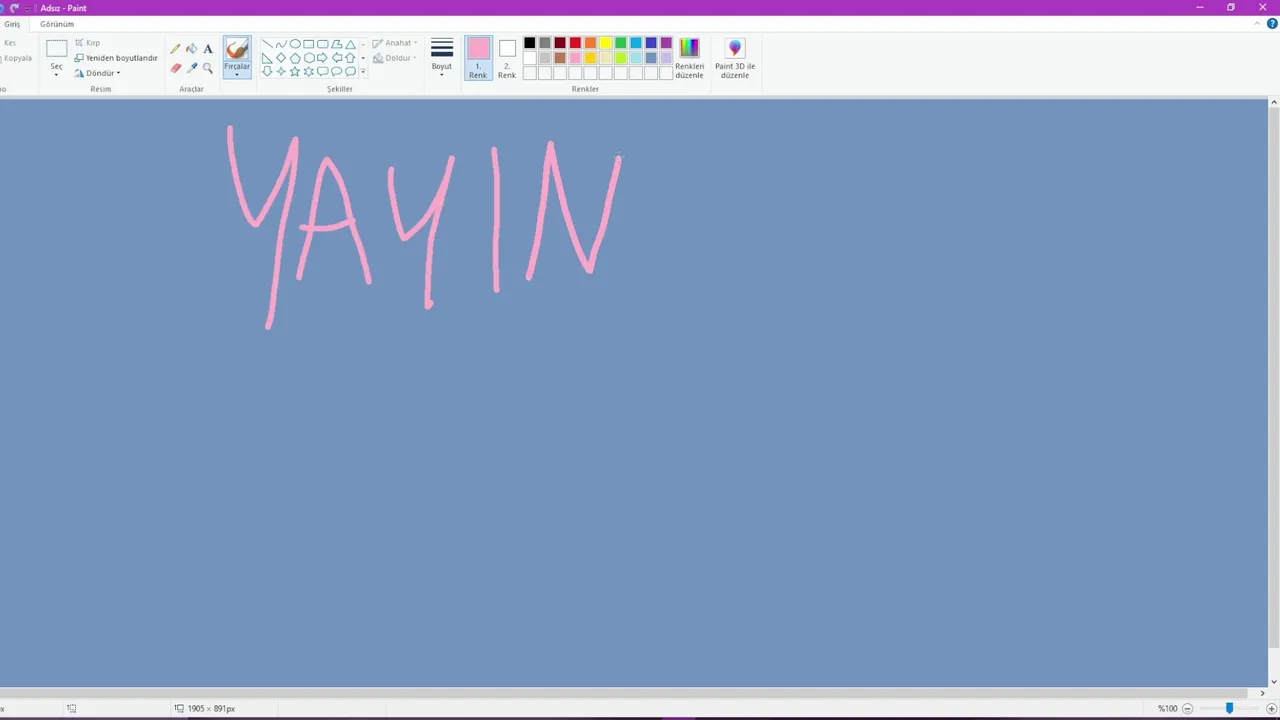Click the Redo arrow in title bar

click(14, 7)
